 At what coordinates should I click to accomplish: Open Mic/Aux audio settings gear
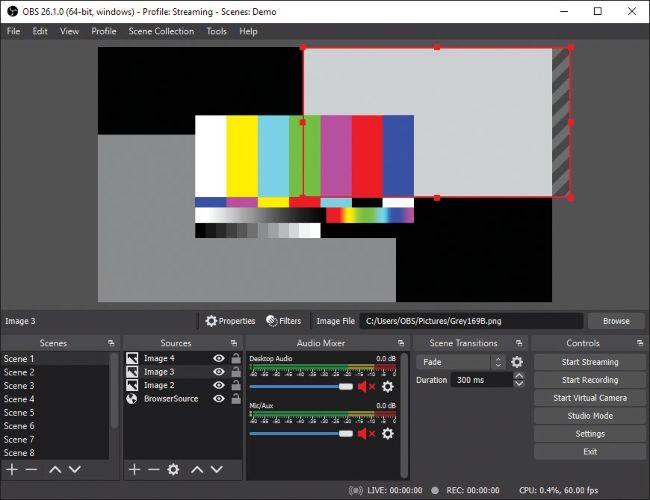point(388,433)
